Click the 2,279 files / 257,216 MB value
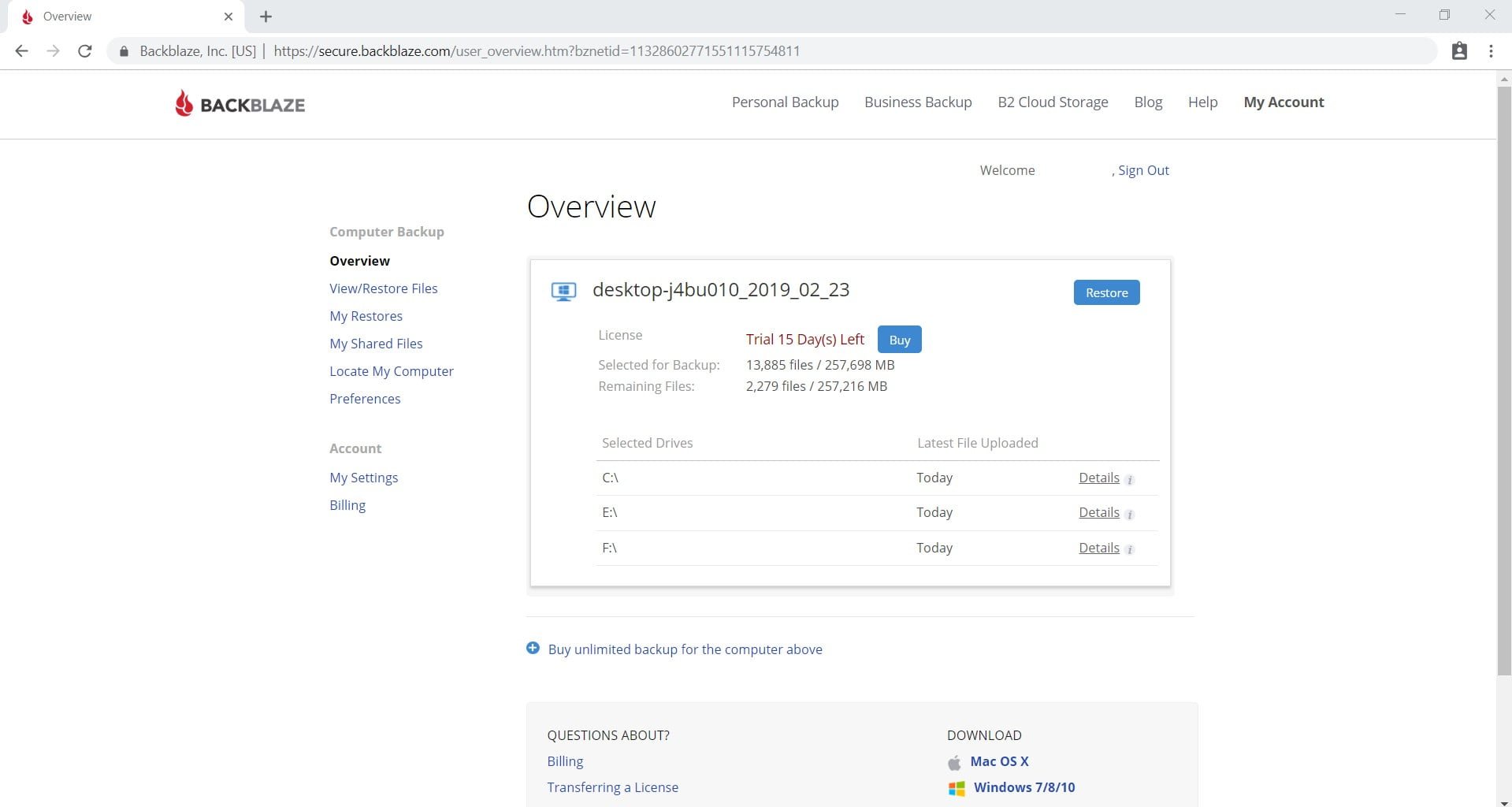Image resolution: width=1512 pixels, height=807 pixels. tap(816, 386)
